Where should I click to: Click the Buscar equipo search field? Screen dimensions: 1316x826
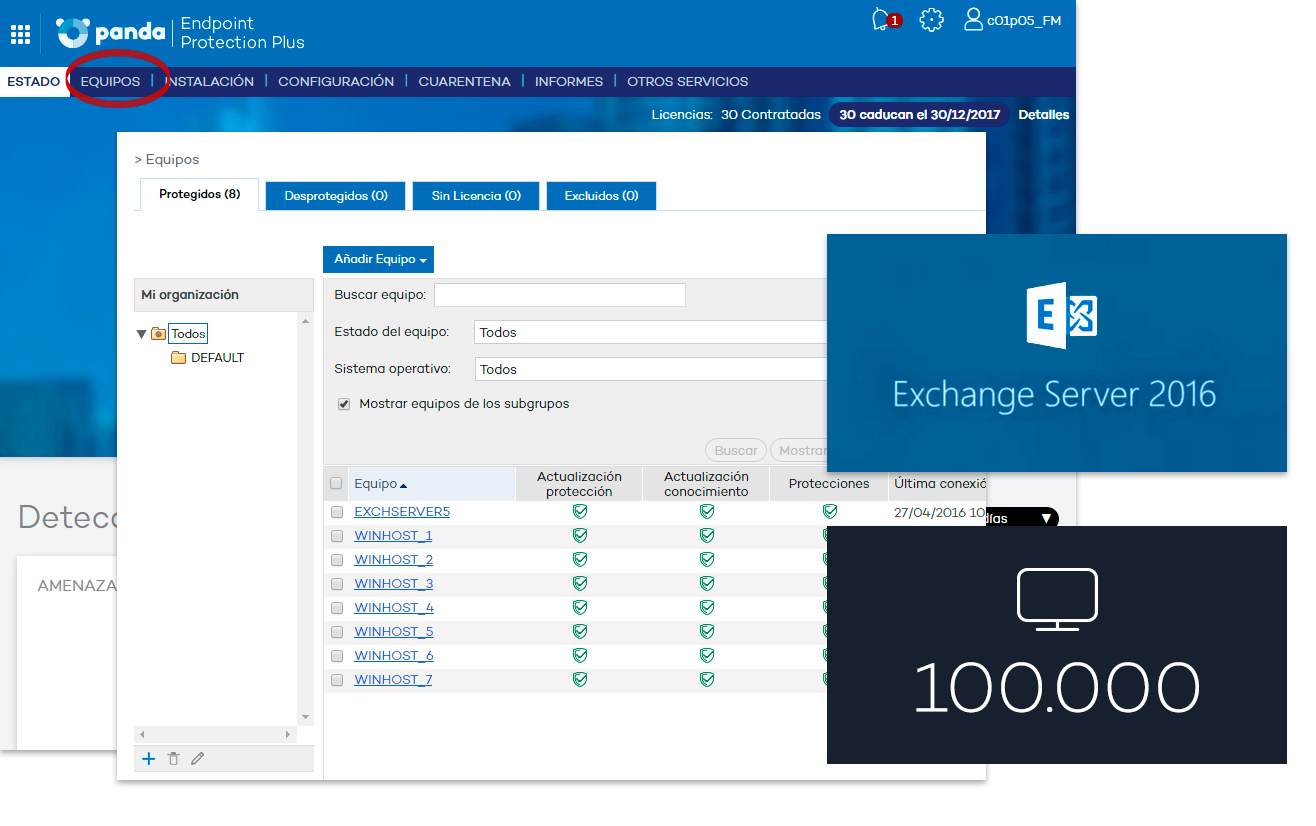(x=560, y=295)
